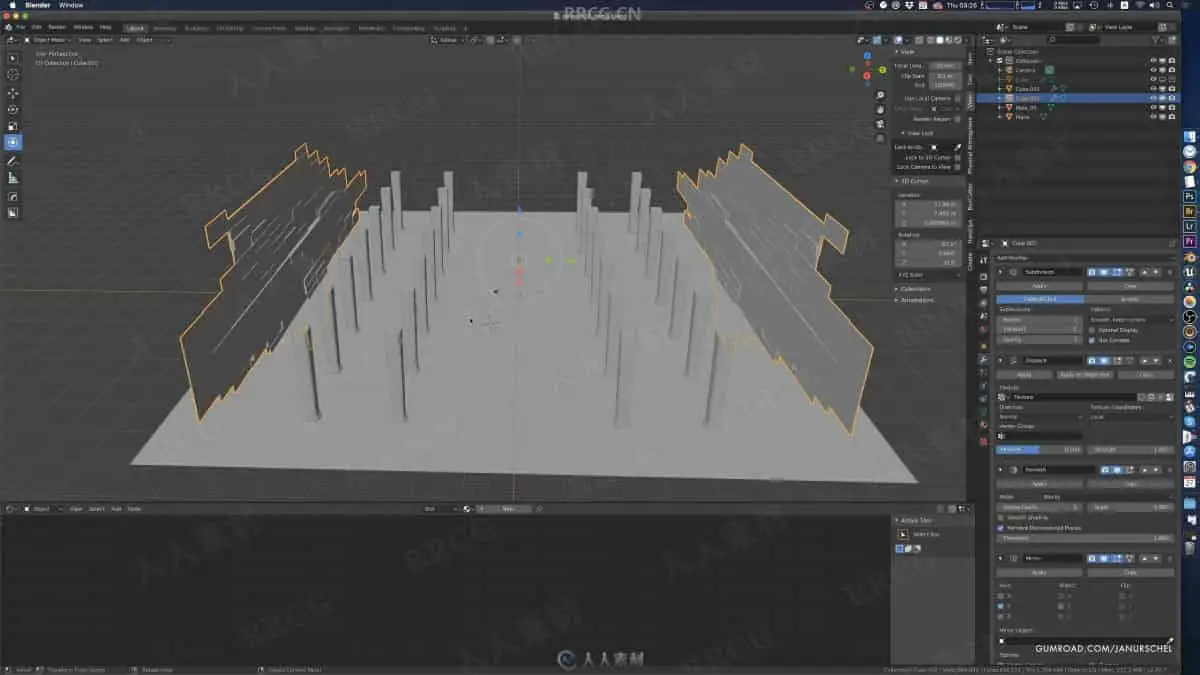The height and width of the screenshot is (675, 1200).
Task: Open the Displace Direction Normal dropdown
Action: click(1041, 417)
